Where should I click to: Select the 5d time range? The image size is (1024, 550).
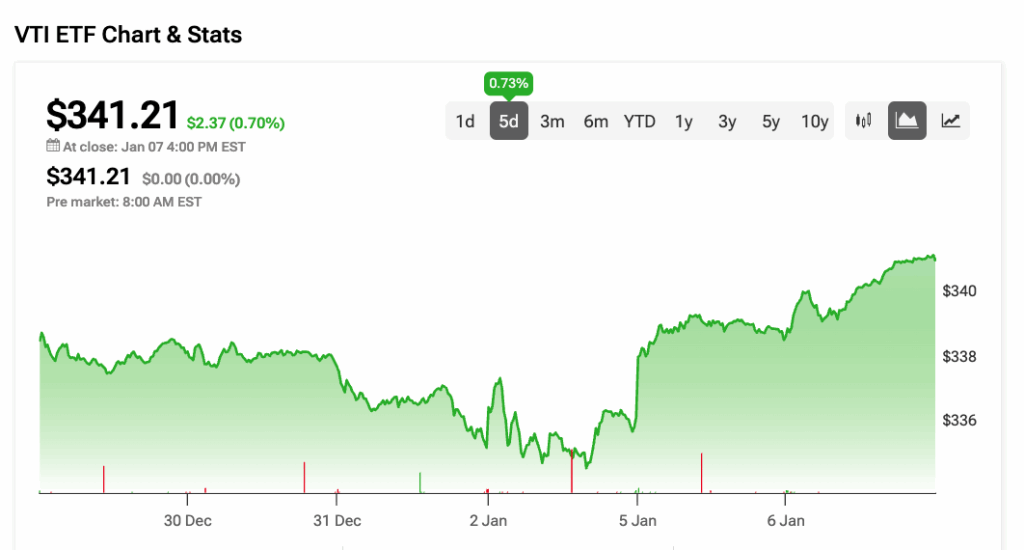pos(509,121)
